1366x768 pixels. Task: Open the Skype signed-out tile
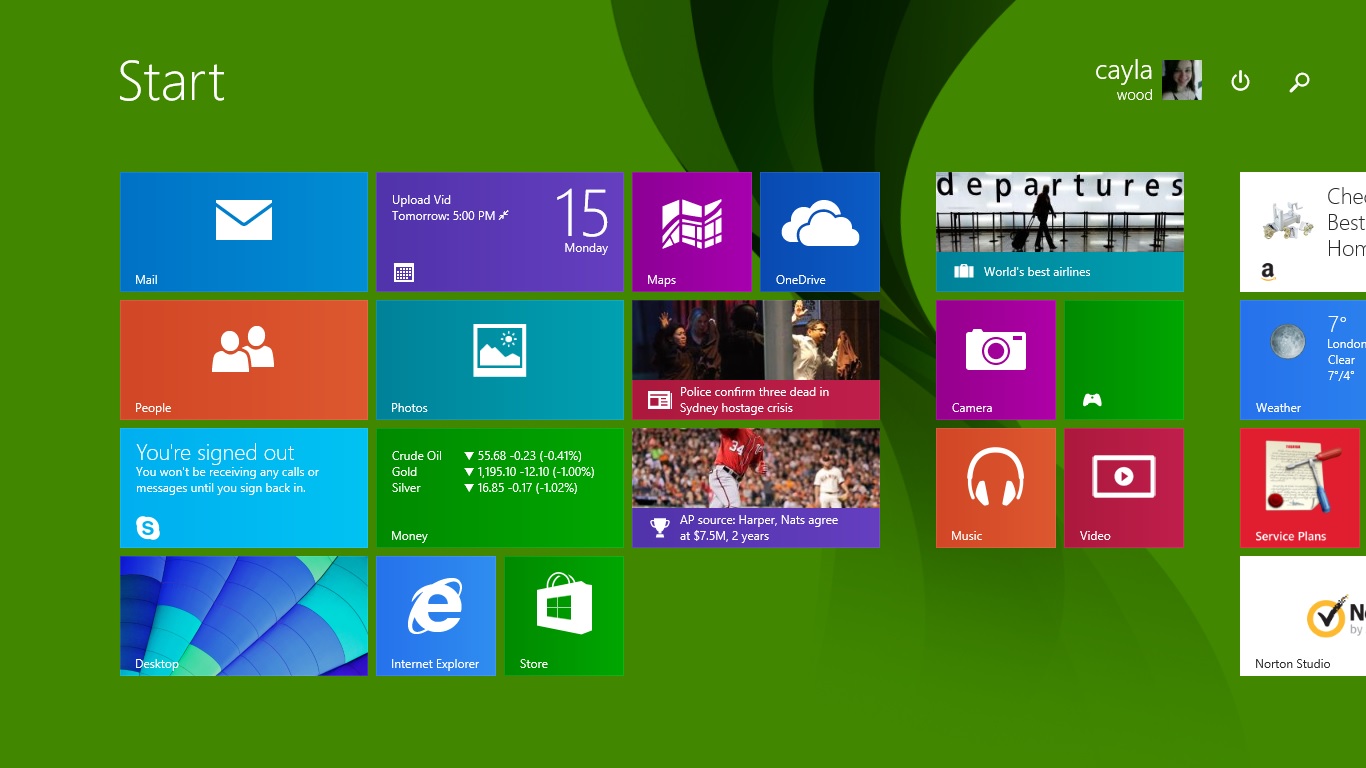[x=244, y=488]
